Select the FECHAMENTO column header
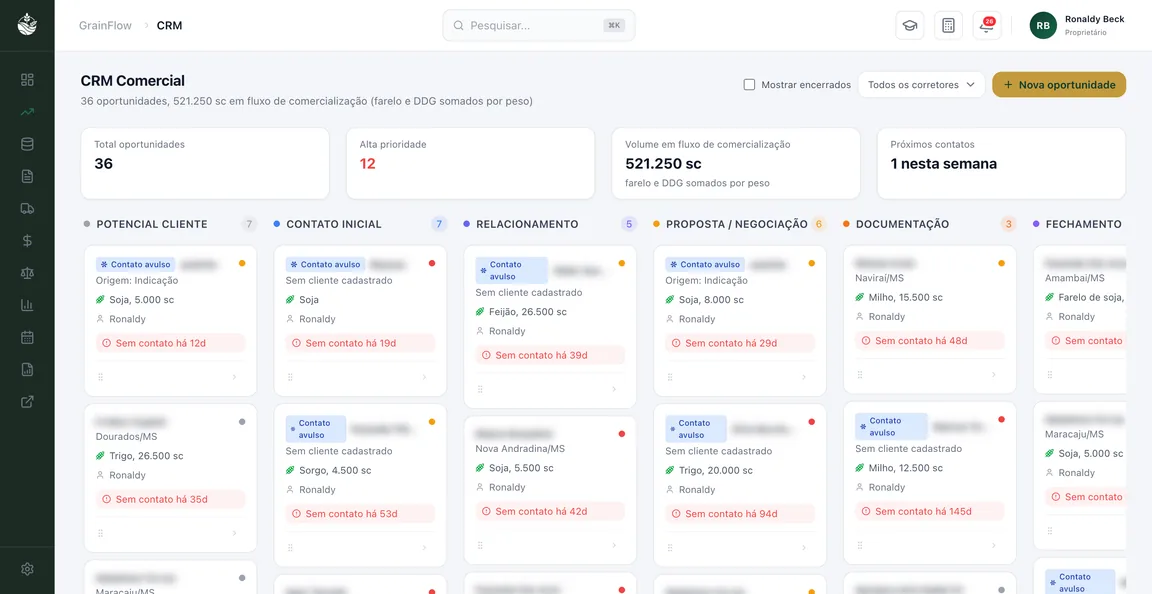This screenshot has width=1152, height=594. pos(1083,224)
